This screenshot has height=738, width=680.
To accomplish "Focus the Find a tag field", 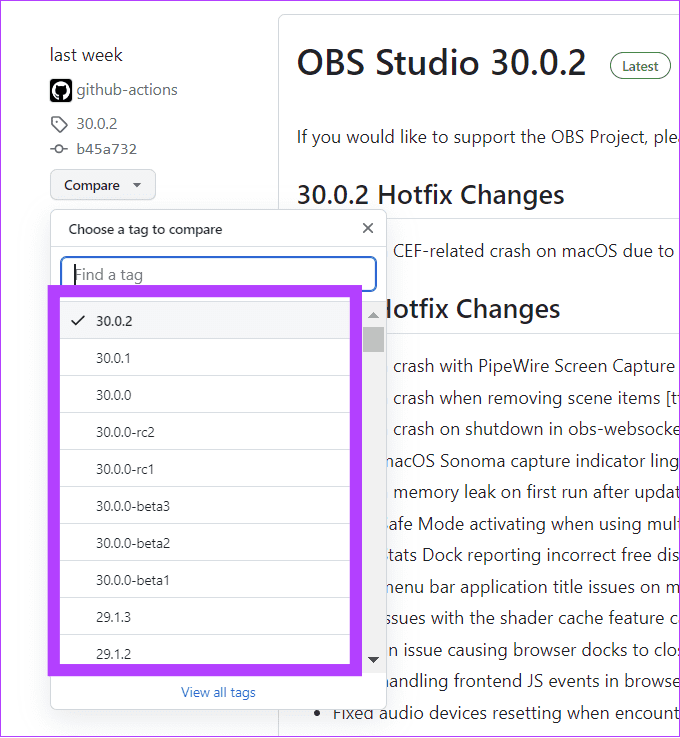I will coord(218,274).
